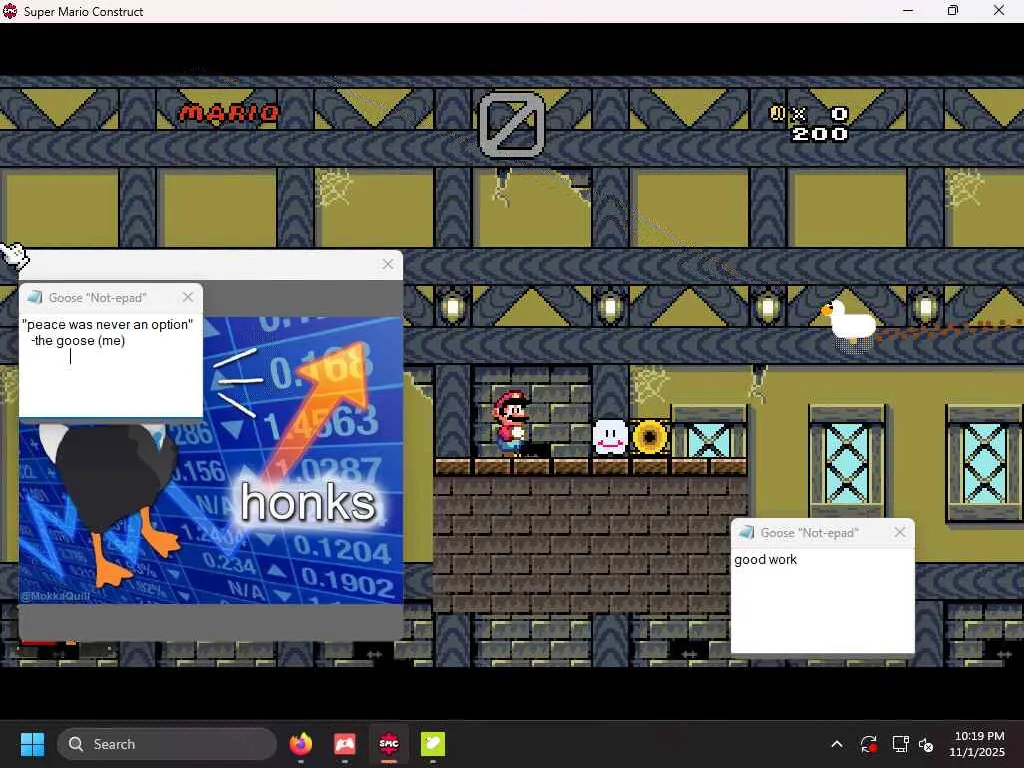Click the yellow donut ring block
This screenshot has height=768, width=1024.
[650, 437]
